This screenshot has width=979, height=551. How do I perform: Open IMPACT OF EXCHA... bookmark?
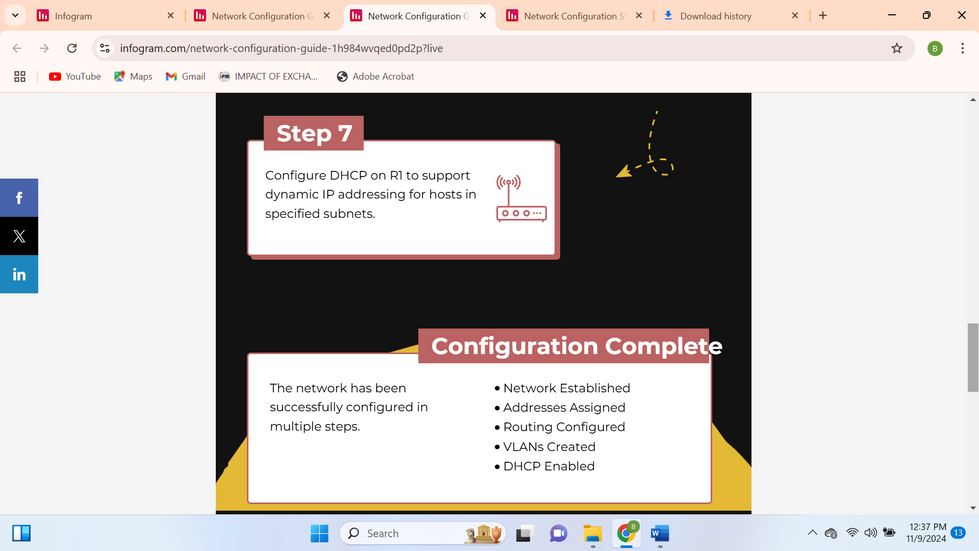(268, 76)
